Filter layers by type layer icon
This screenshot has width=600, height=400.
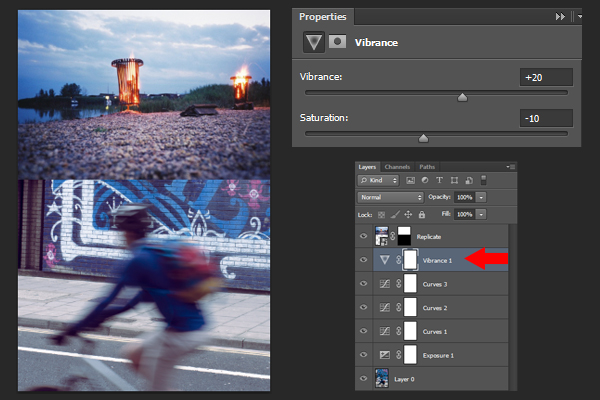tap(439, 180)
